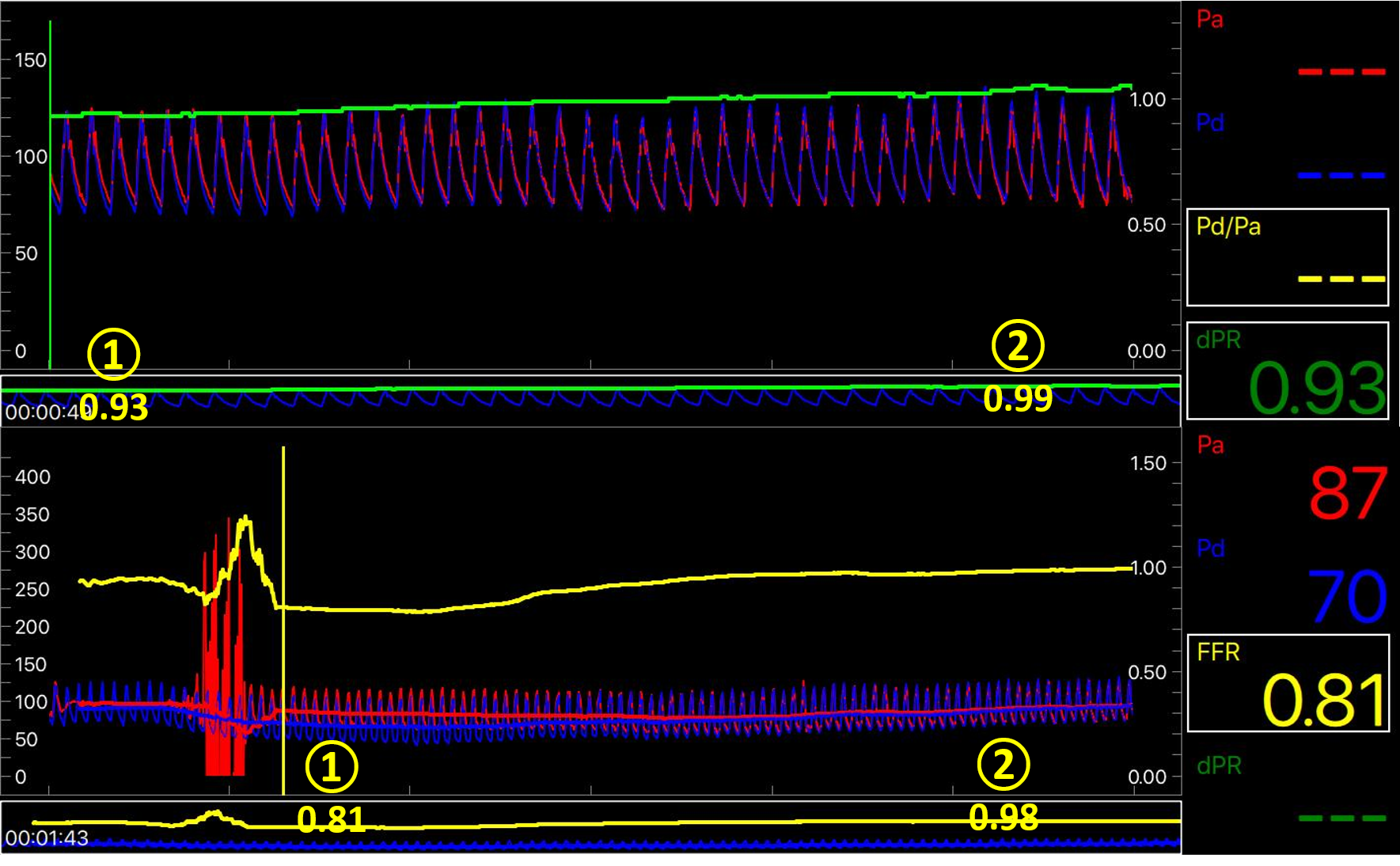The width and height of the screenshot is (1400, 866).
Task: Click the yellow dashed line inside Pd/Pa box
Action: (x=1341, y=279)
